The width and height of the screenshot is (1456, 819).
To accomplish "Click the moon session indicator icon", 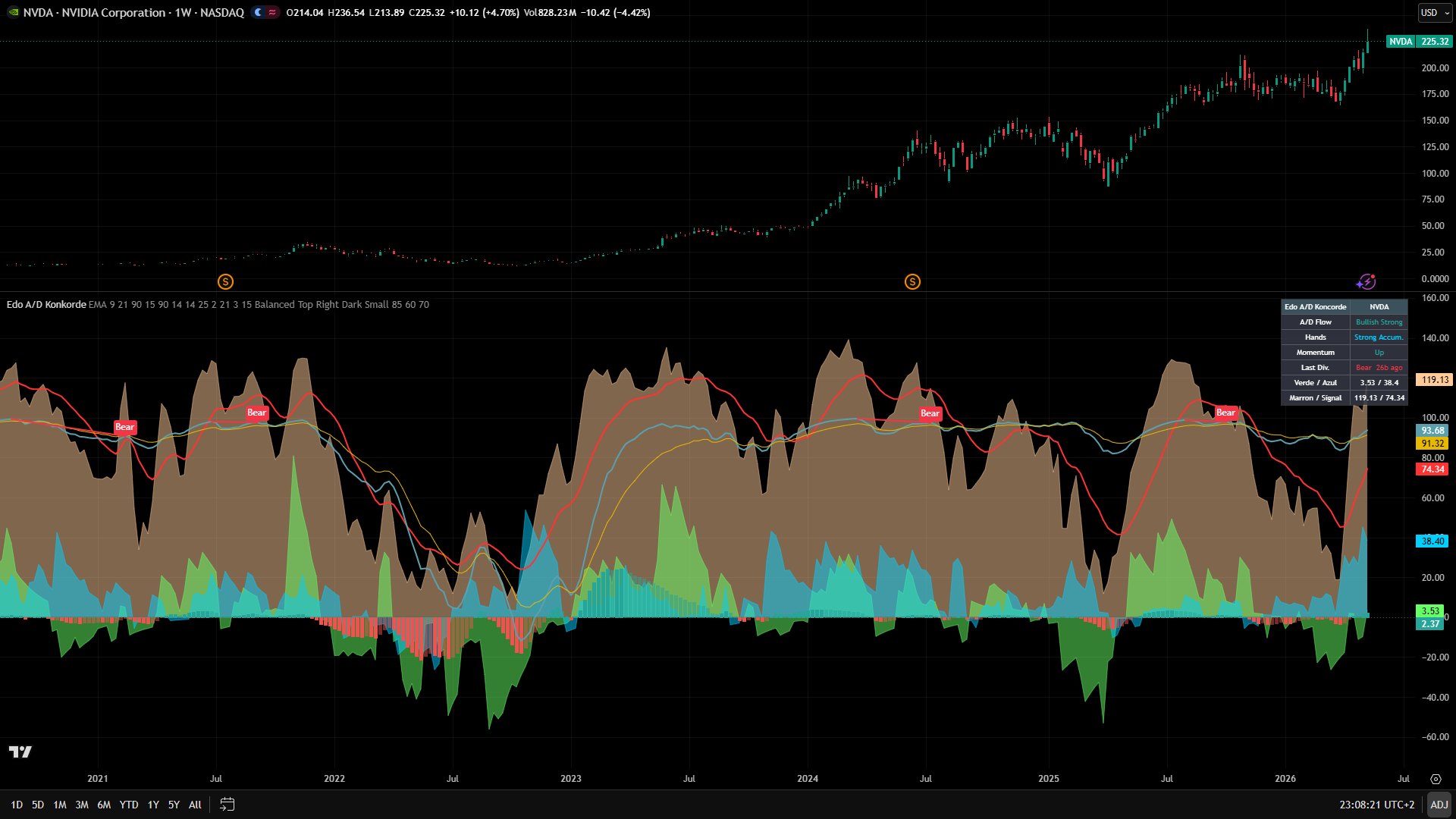I will tap(259, 13).
